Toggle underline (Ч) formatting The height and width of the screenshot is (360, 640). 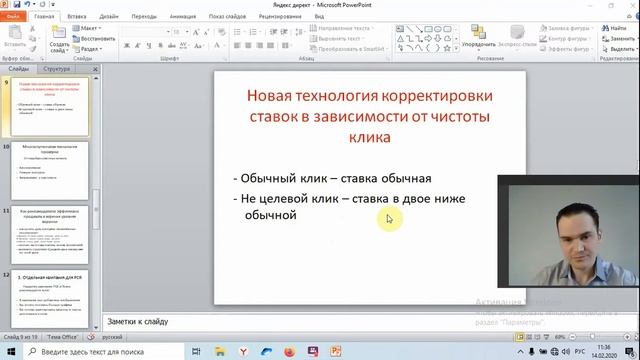(149, 45)
